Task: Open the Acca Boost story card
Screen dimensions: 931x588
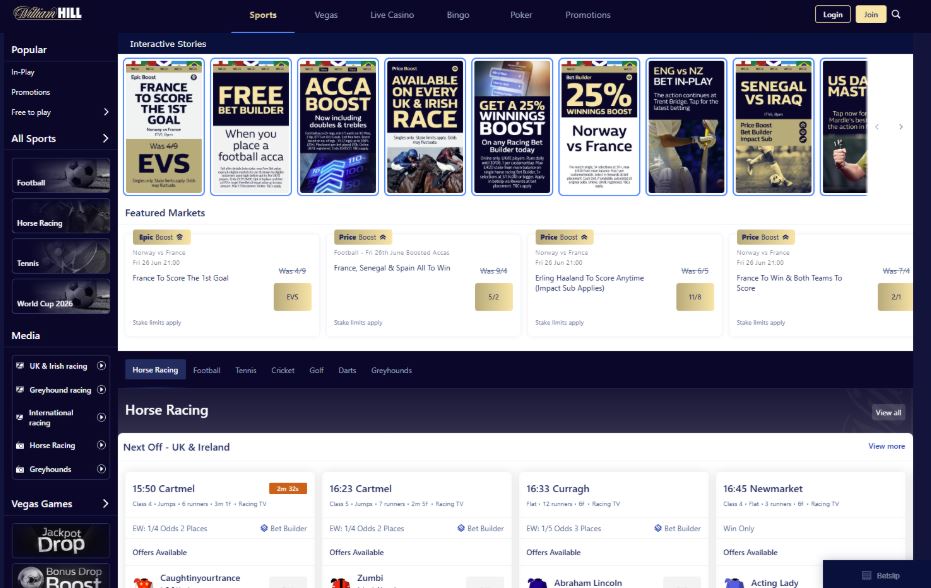Action: [x=338, y=127]
